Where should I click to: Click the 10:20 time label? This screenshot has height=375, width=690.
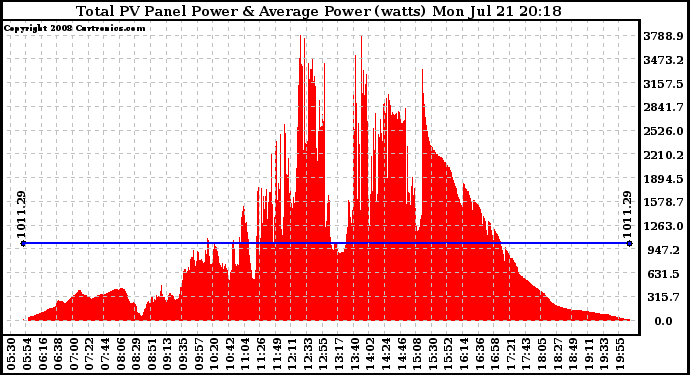click(214, 354)
